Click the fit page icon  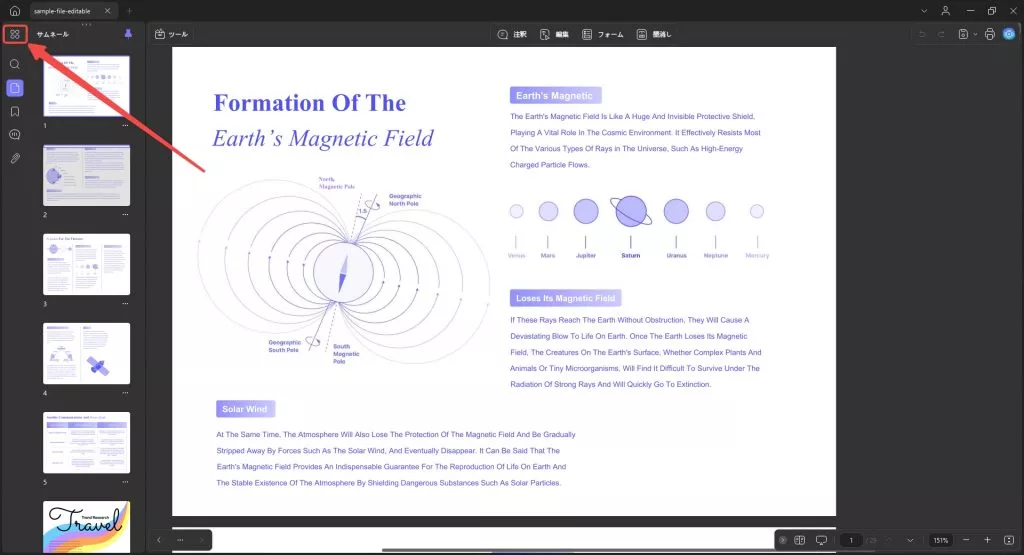click(x=1009, y=540)
